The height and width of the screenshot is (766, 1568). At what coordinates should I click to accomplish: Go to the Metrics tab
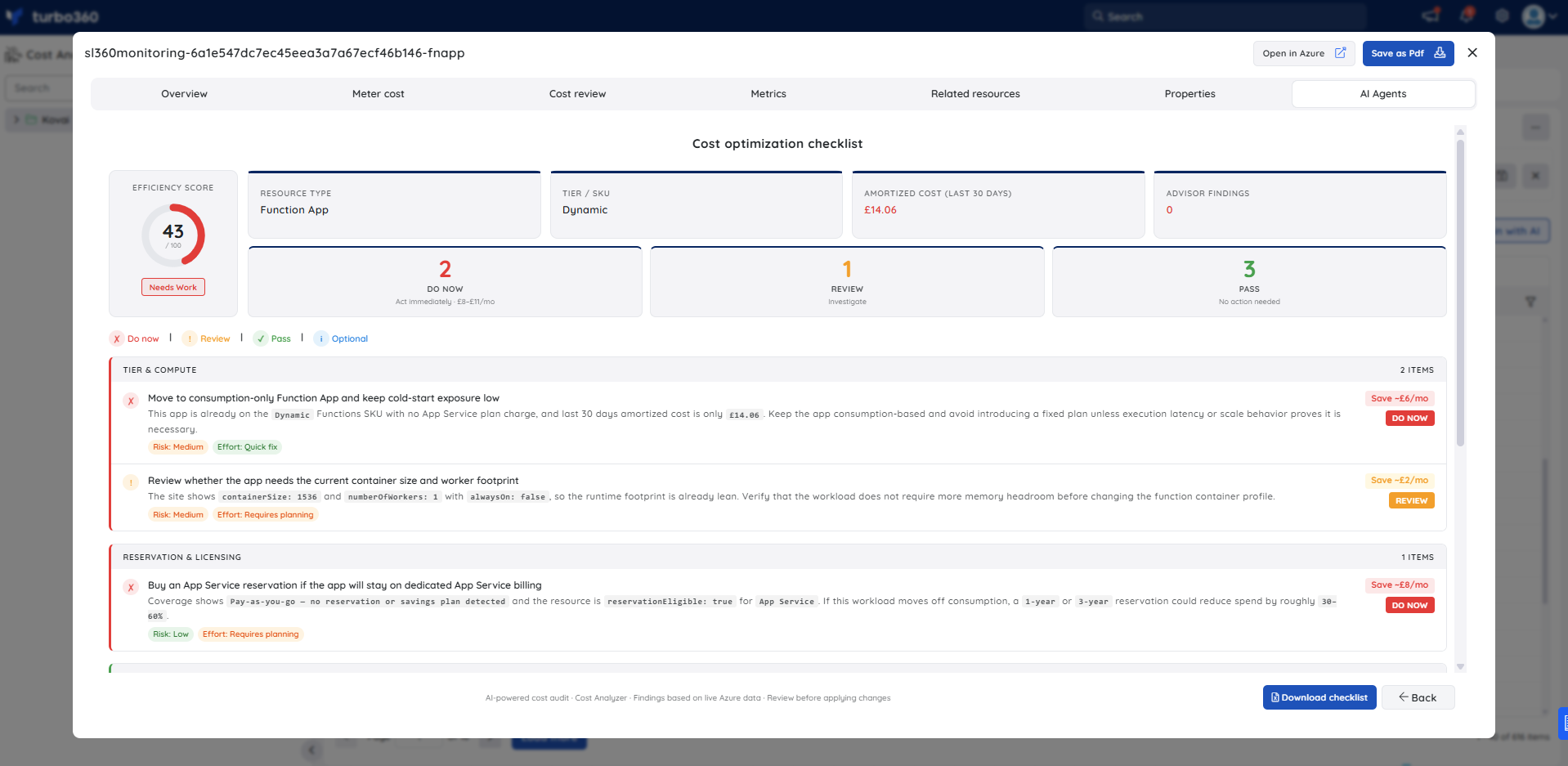click(x=768, y=94)
